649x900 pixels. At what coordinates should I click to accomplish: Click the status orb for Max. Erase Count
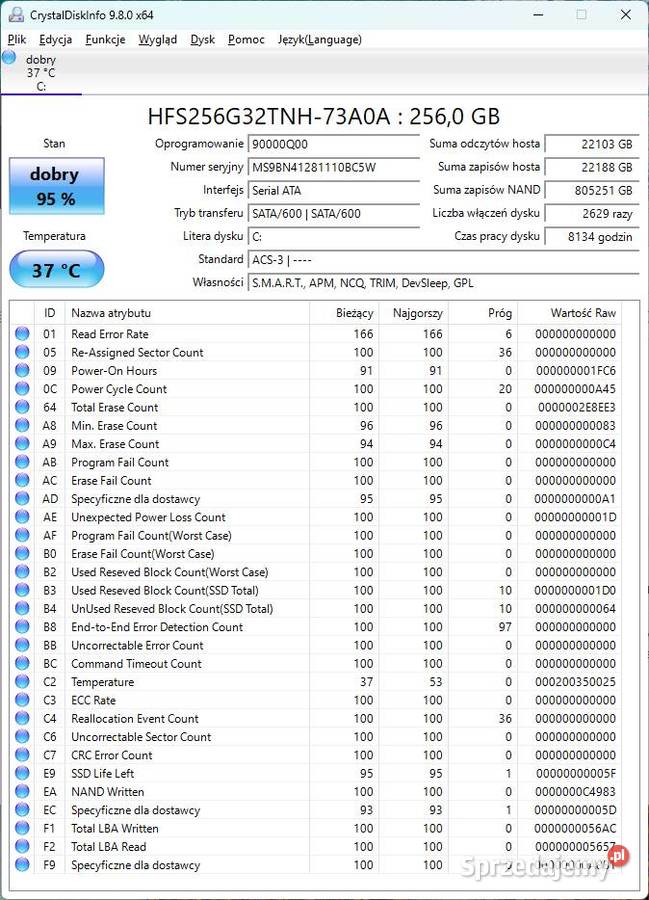[22, 444]
